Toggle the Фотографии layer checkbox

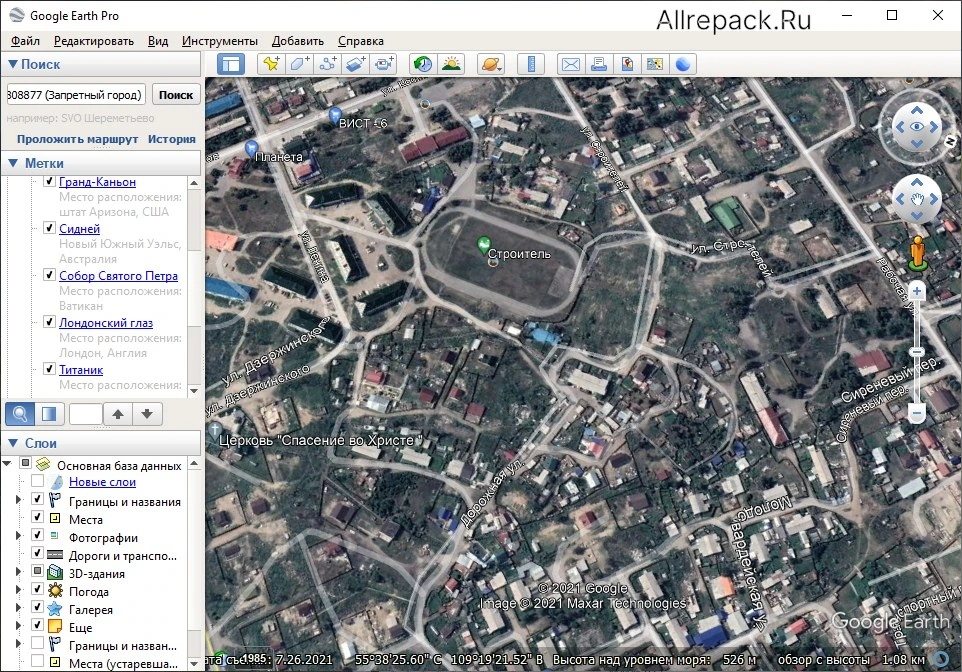tap(37, 535)
